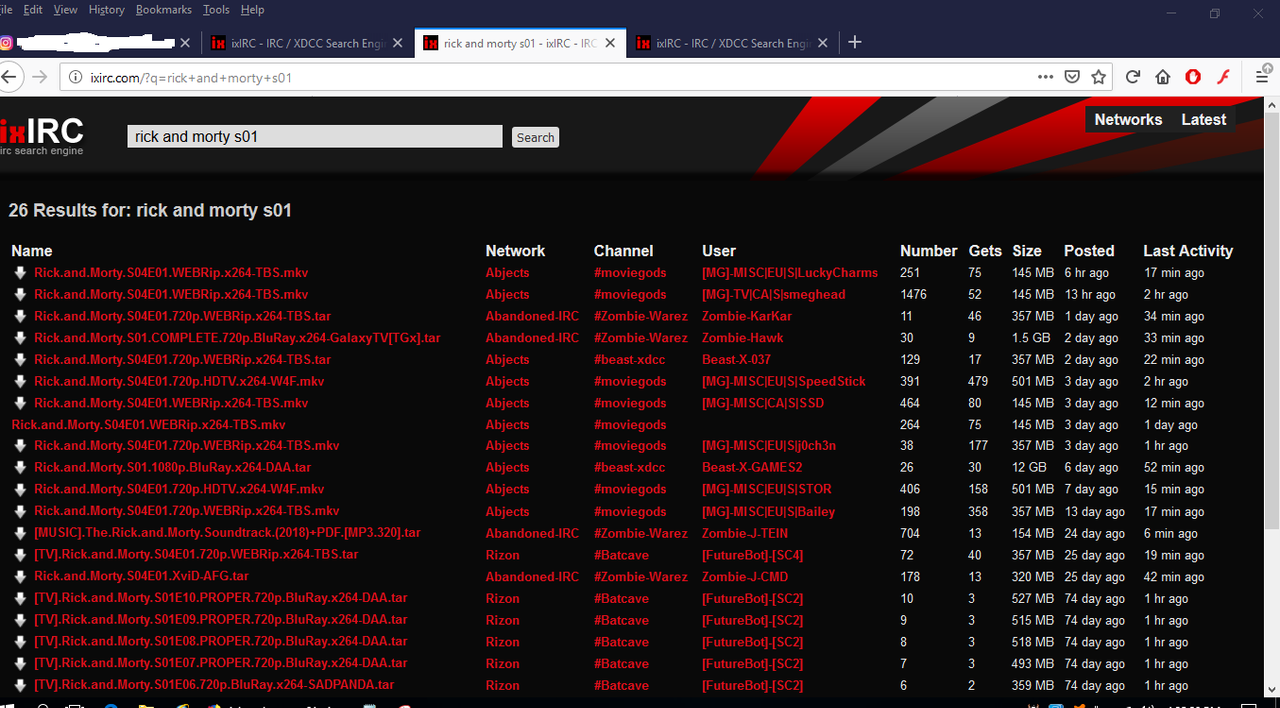Click the download arrow for the Zombie-KarKar row

[20, 316]
